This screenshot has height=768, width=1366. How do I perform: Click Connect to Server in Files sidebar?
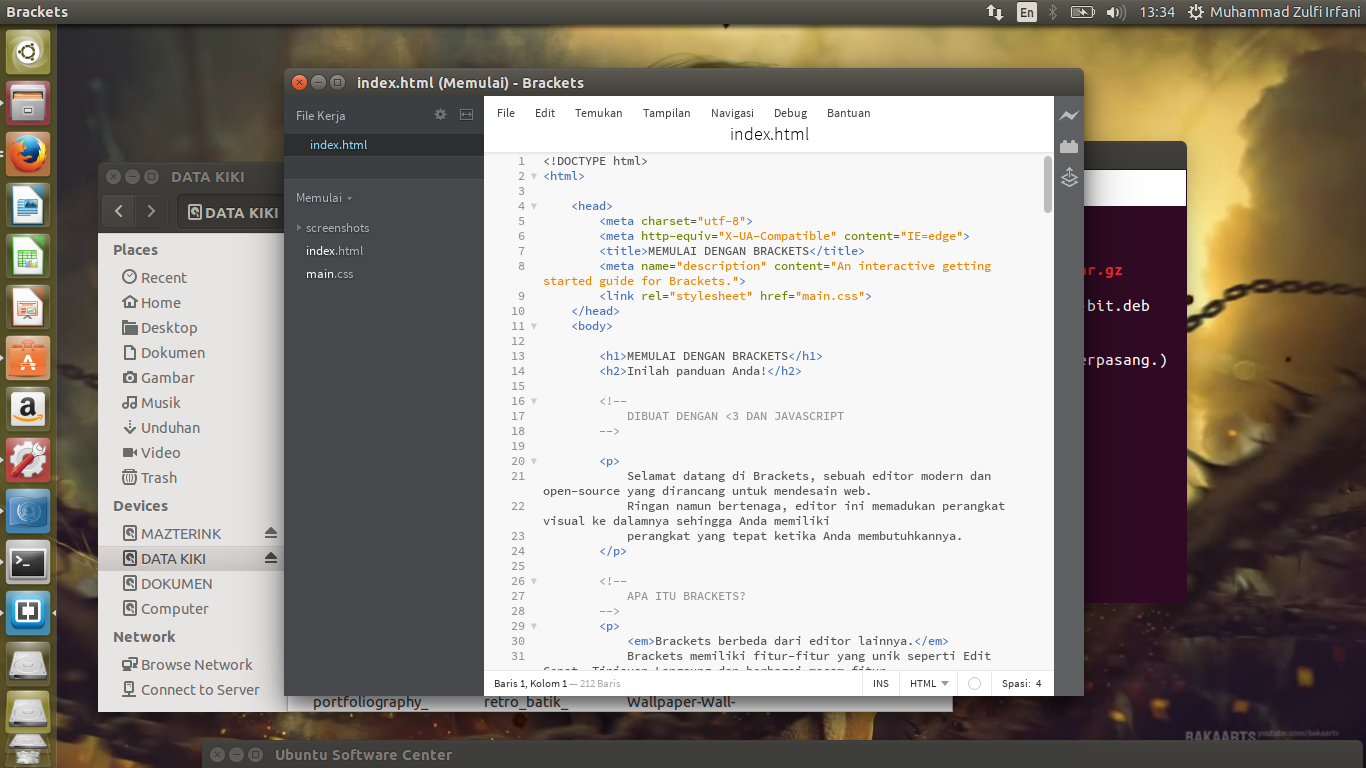(190, 690)
